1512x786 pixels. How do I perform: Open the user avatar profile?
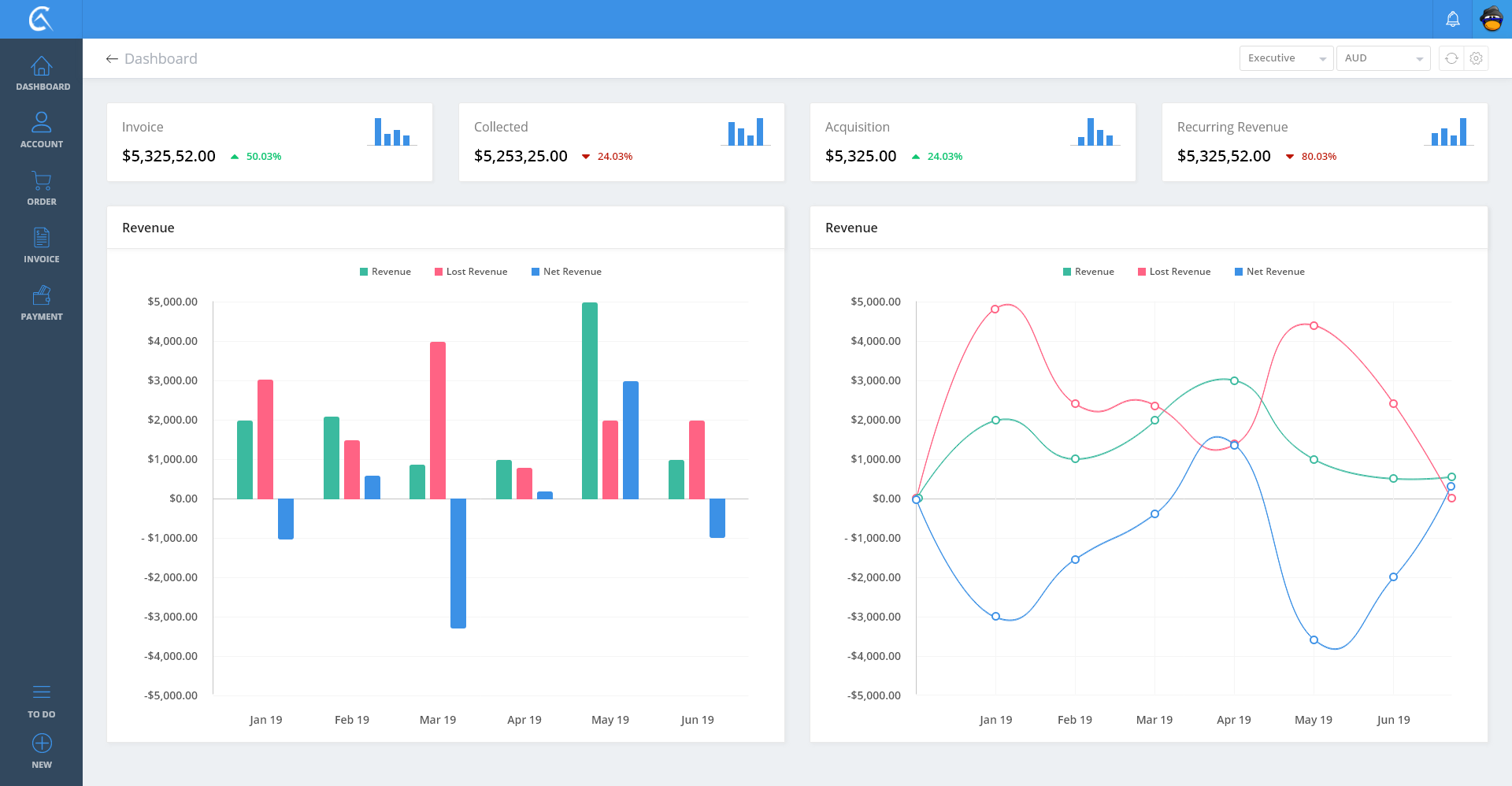pos(1492,19)
